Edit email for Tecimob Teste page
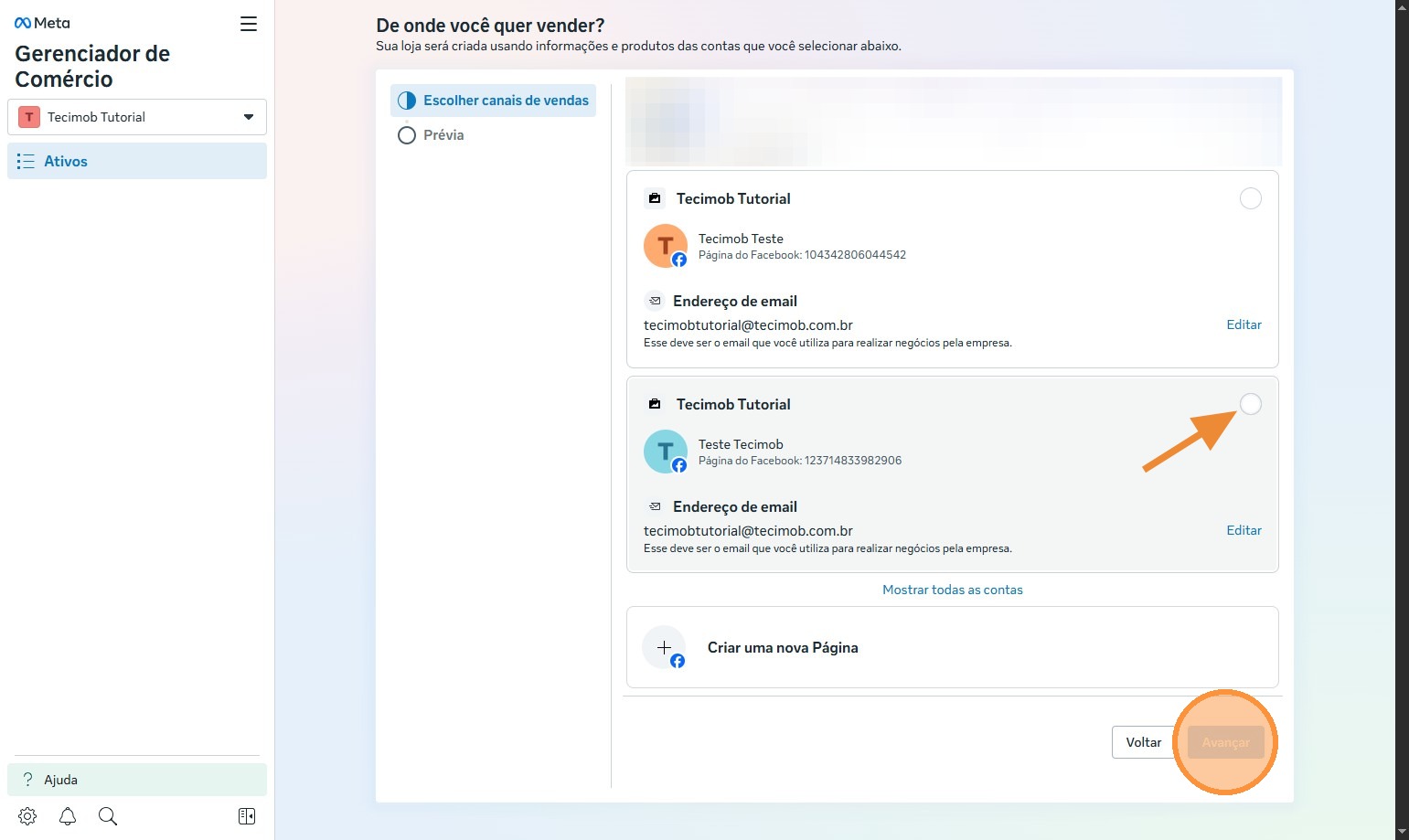Image resolution: width=1409 pixels, height=840 pixels. (1244, 324)
